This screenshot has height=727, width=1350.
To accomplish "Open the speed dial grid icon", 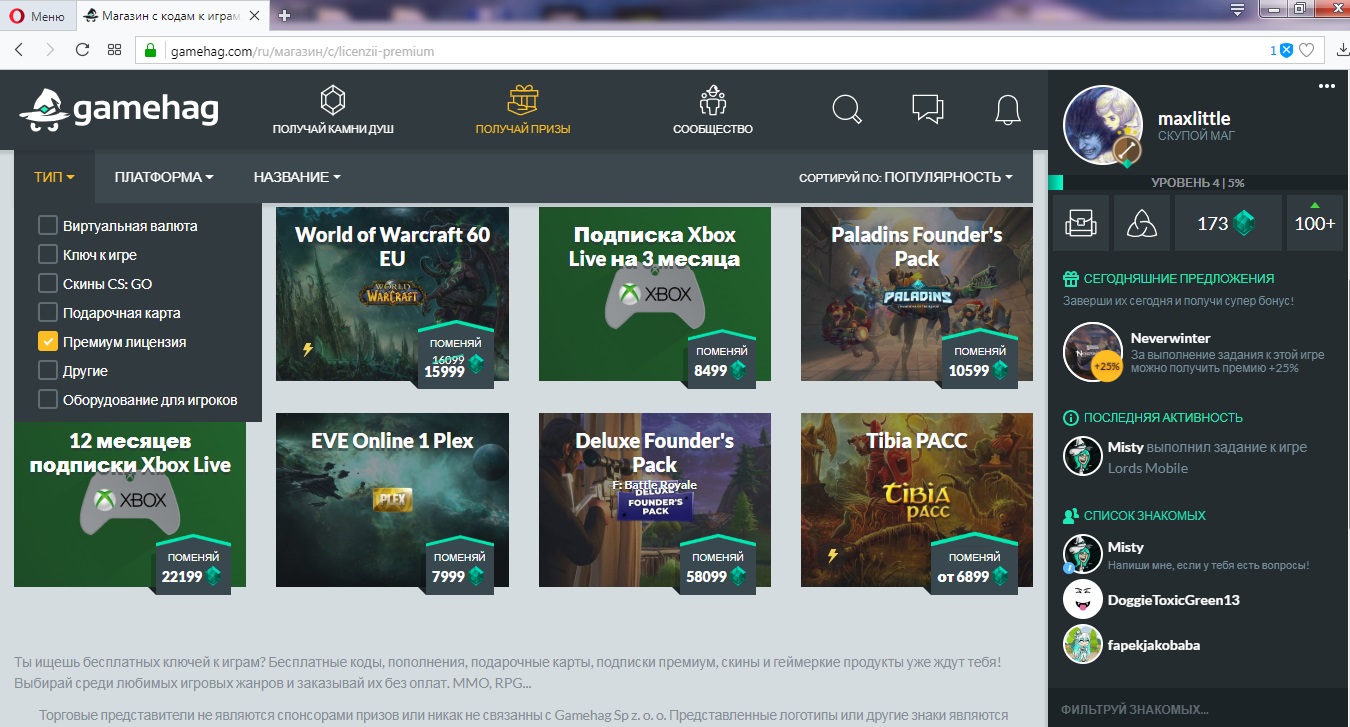I will tap(114, 50).
